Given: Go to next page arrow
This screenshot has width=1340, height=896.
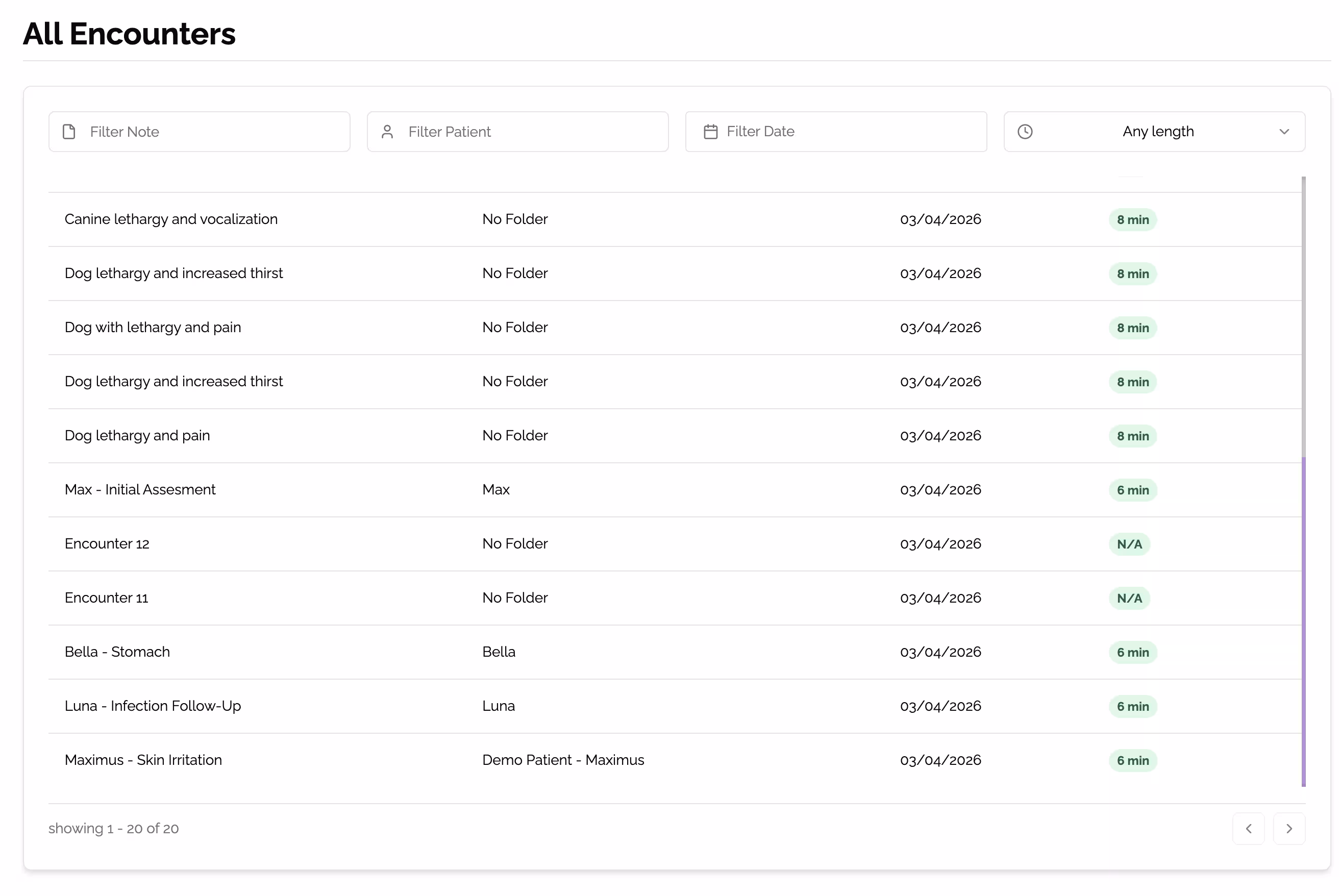Looking at the screenshot, I should coord(1288,828).
